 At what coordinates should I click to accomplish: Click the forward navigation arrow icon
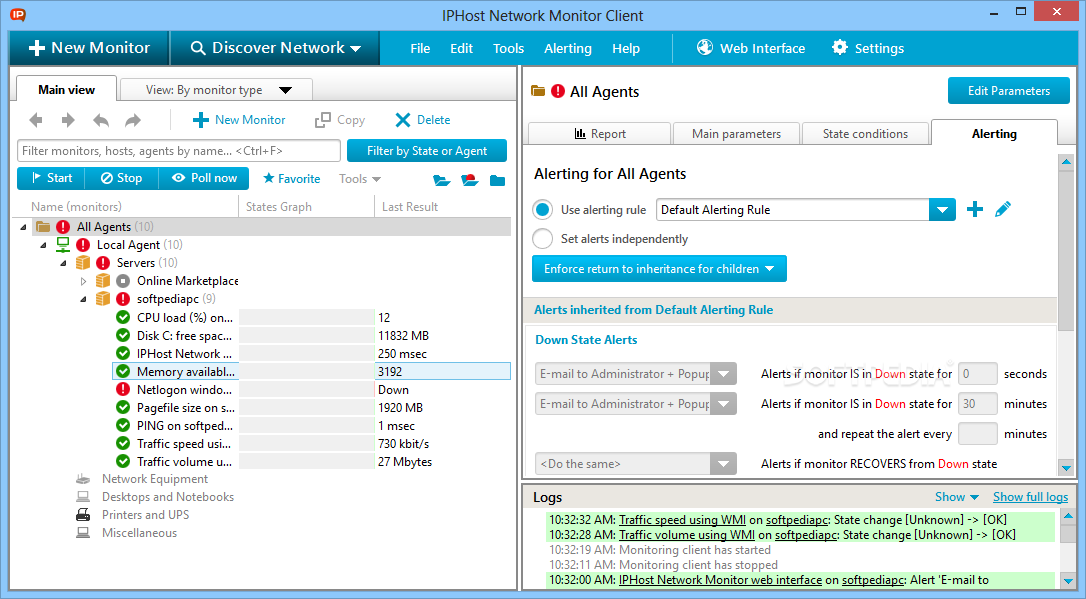coord(68,120)
